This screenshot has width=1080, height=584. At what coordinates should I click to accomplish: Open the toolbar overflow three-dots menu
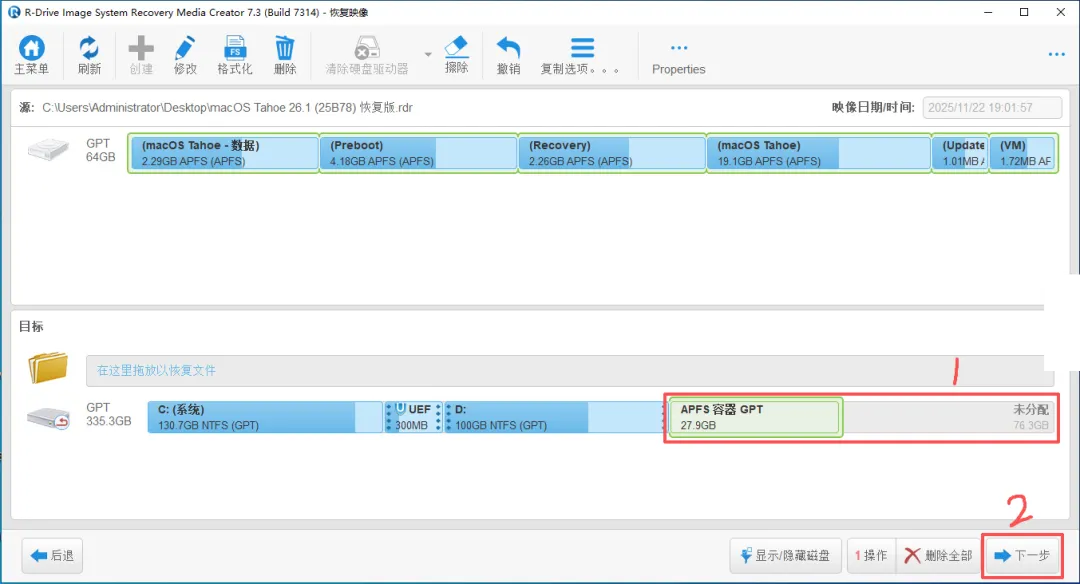tap(1057, 54)
